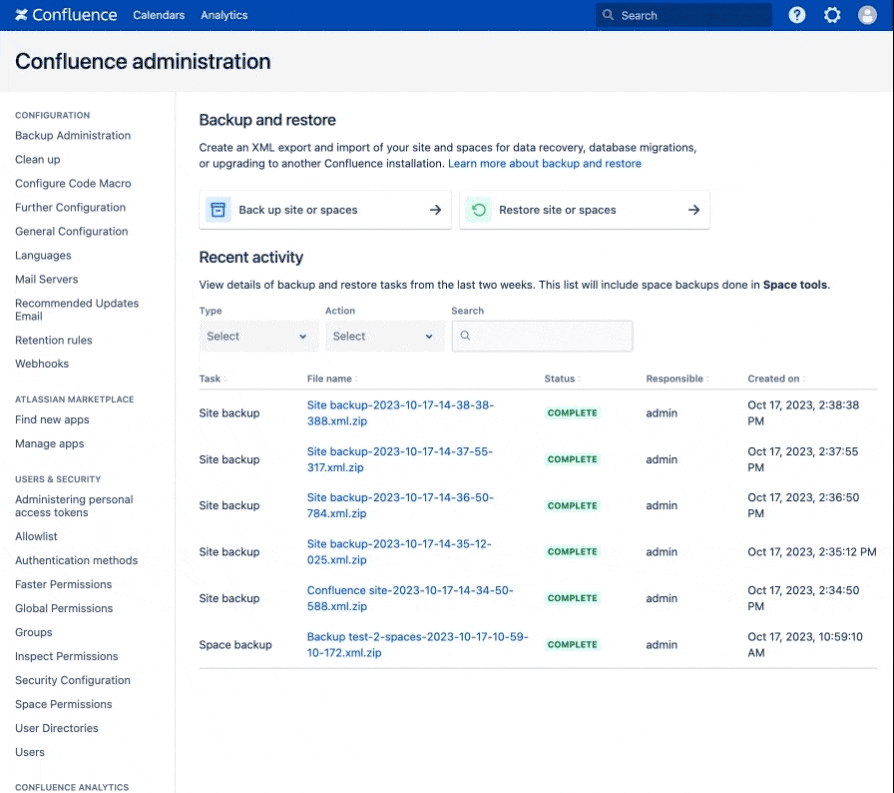894x793 pixels.
Task: Click the arrow on Back up site card
Action: pyautogui.click(x=436, y=210)
